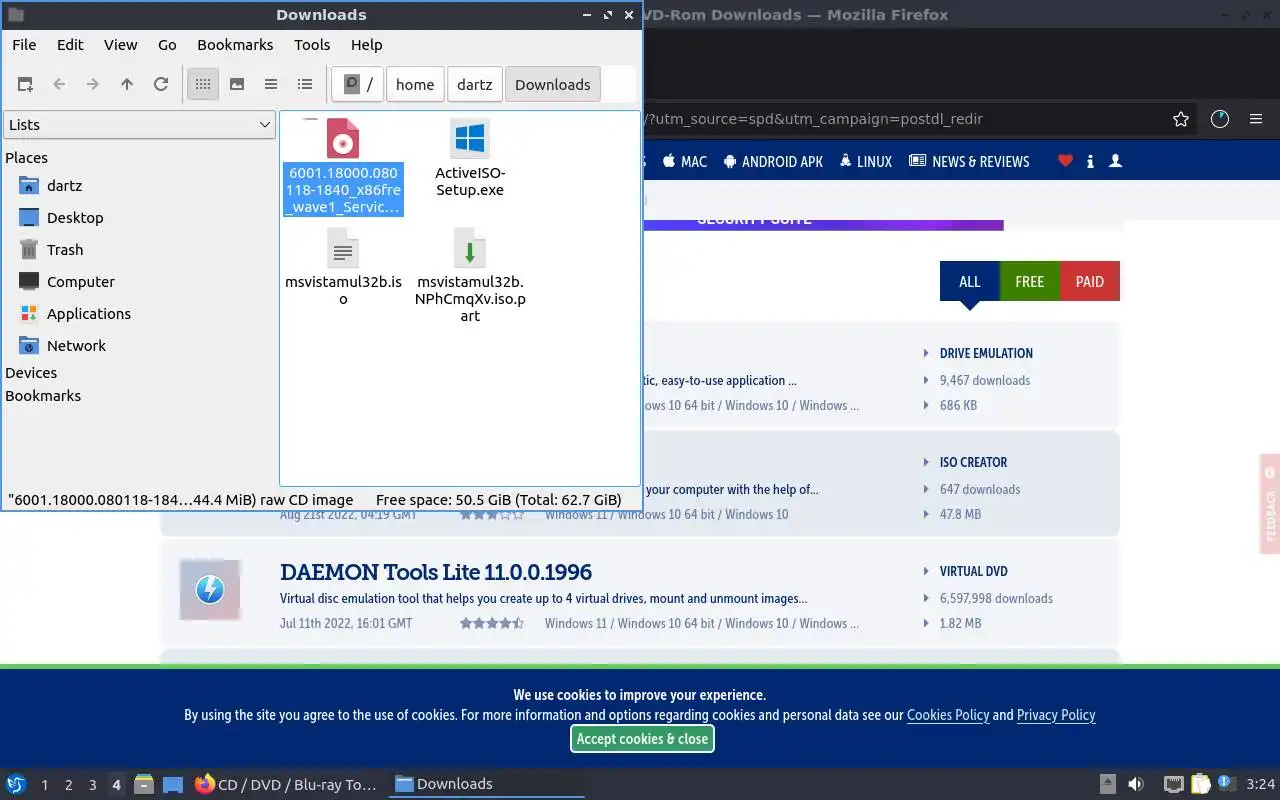Click the 'home' path button
1280x800 pixels.
(x=415, y=85)
